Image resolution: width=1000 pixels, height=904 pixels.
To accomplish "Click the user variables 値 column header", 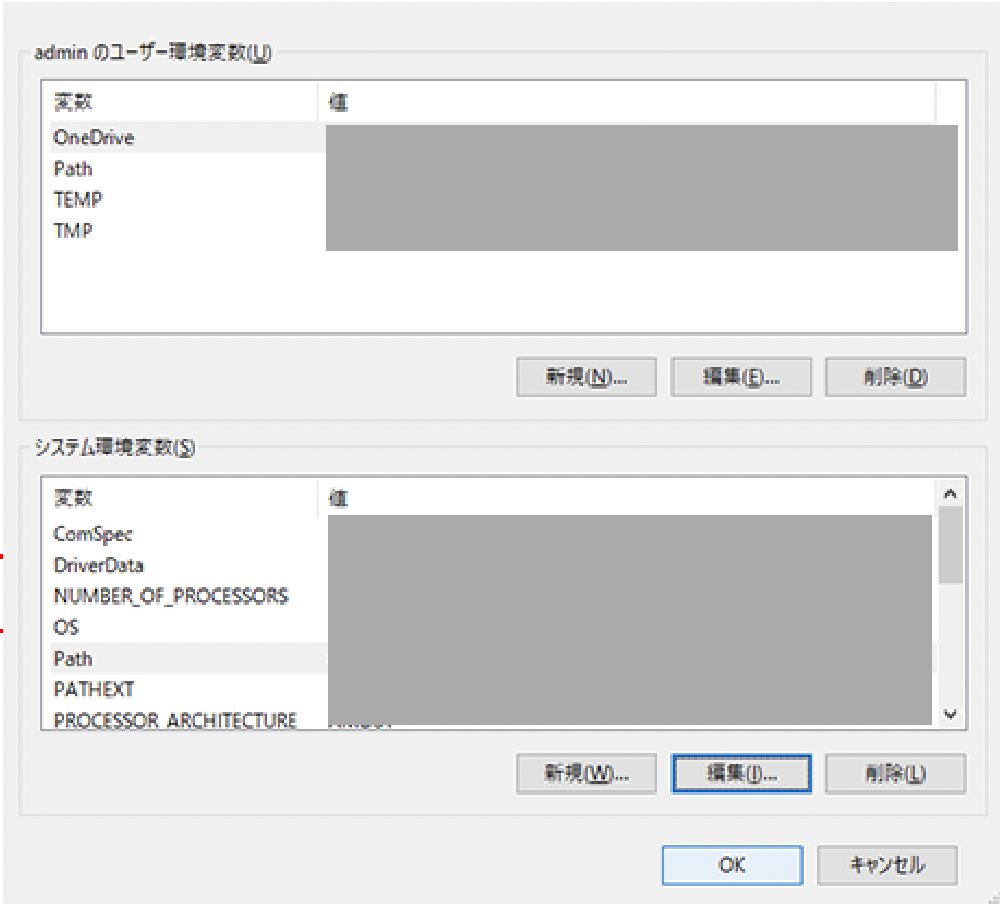I will coord(627,102).
